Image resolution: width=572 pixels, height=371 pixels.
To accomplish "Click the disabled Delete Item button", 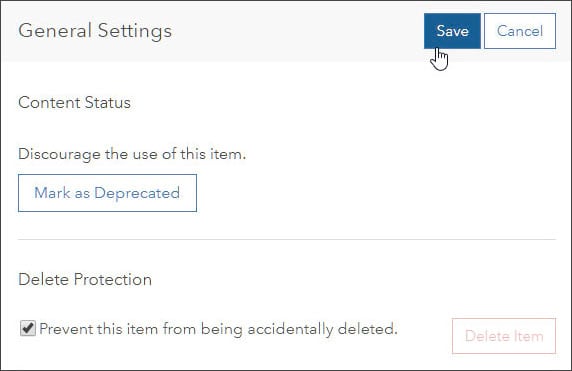I will click(x=504, y=336).
